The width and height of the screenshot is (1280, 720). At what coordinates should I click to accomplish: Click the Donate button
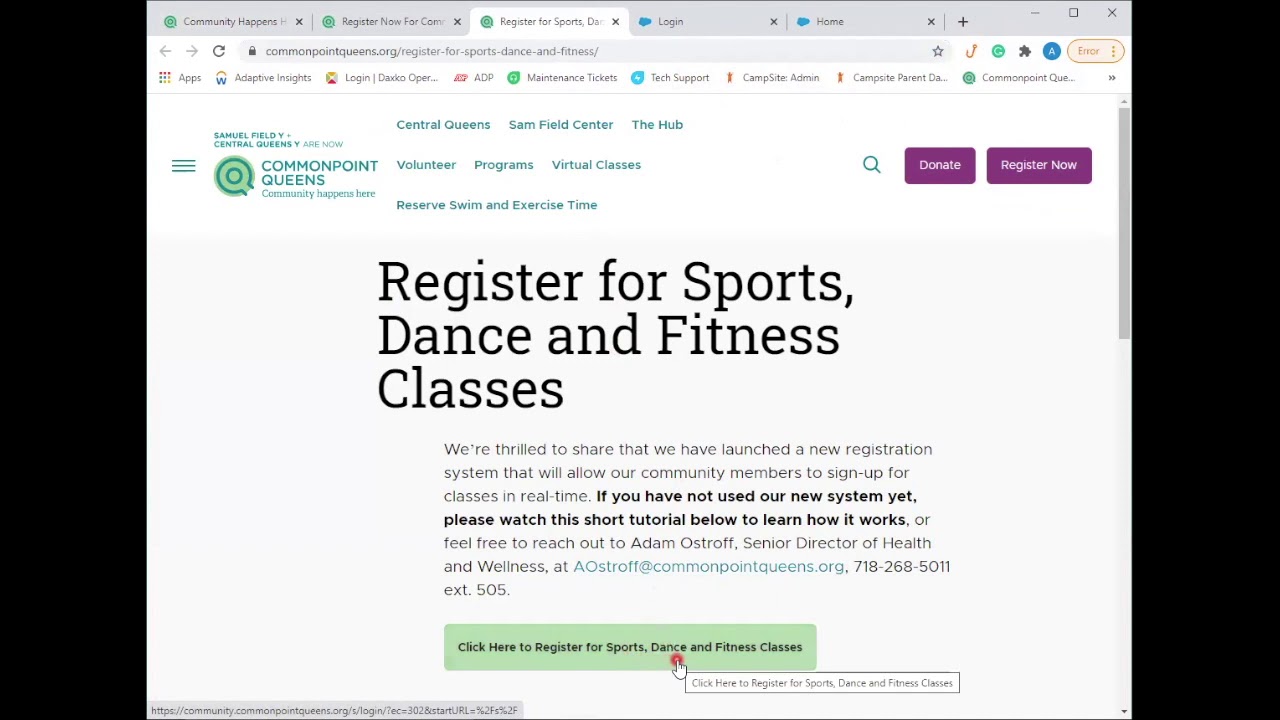tap(940, 165)
